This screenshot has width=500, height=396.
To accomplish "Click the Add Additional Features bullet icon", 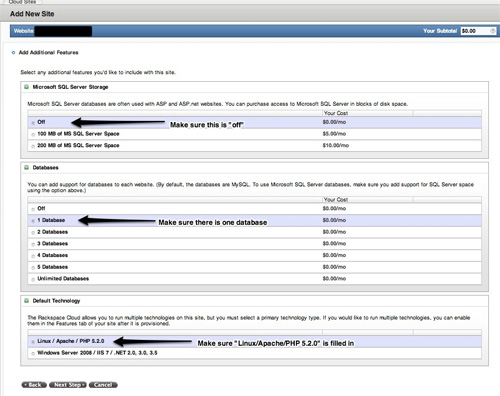I will pos(13,53).
